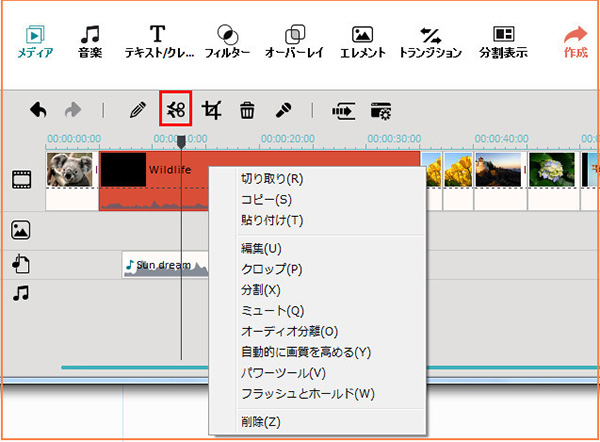Select the koala clip thumbnail
This screenshot has width=600, height=442.
click(70, 170)
